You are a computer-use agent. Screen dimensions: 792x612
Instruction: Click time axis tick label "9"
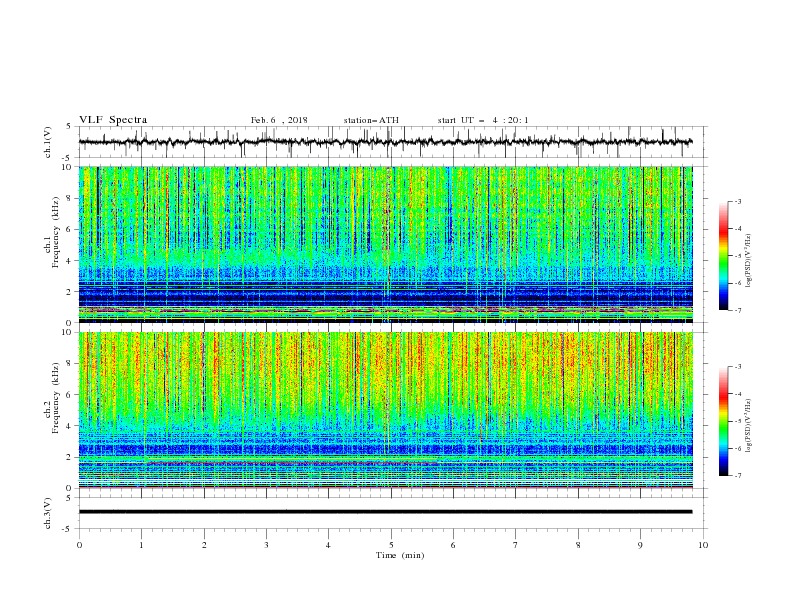pyautogui.click(x=640, y=545)
